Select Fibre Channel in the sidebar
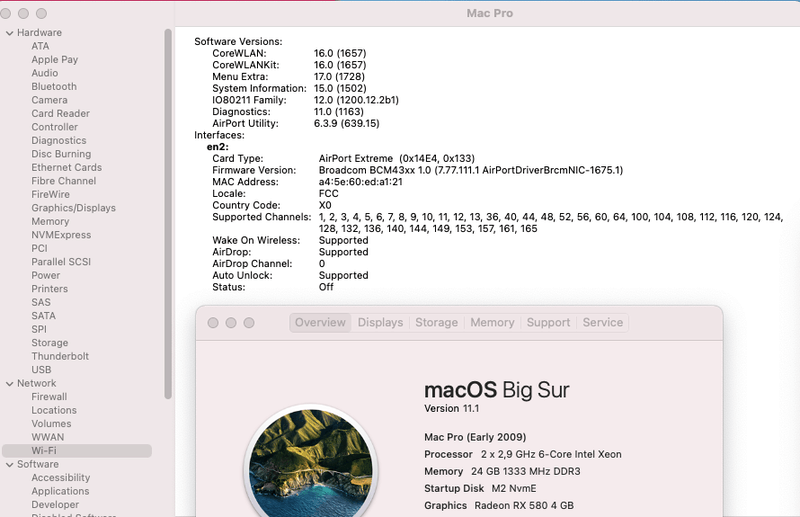This screenshot has height=517, width=800. pos(63,181)
